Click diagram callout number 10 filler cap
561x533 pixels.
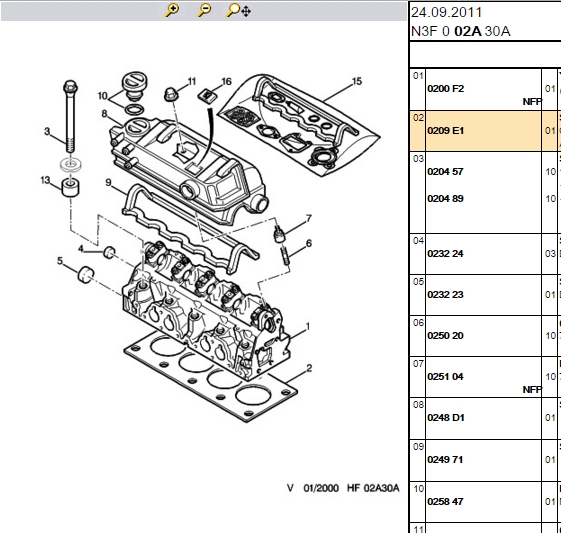[x=103, y=96]
